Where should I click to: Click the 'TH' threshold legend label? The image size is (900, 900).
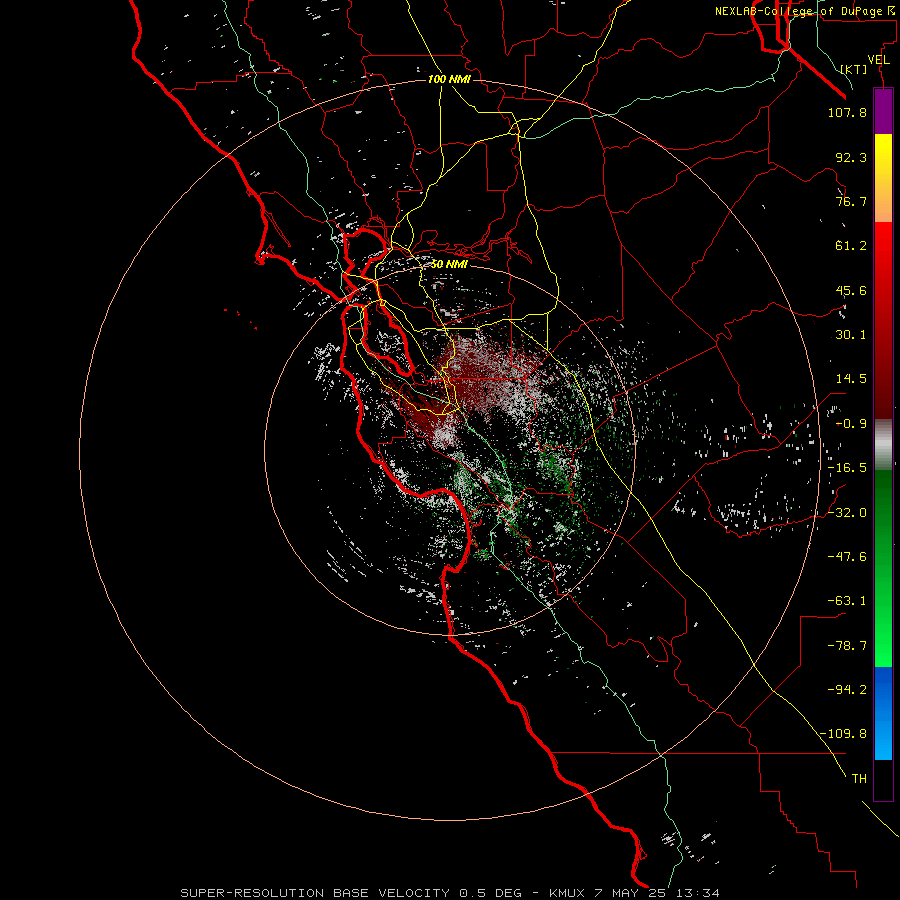(859, 778)
